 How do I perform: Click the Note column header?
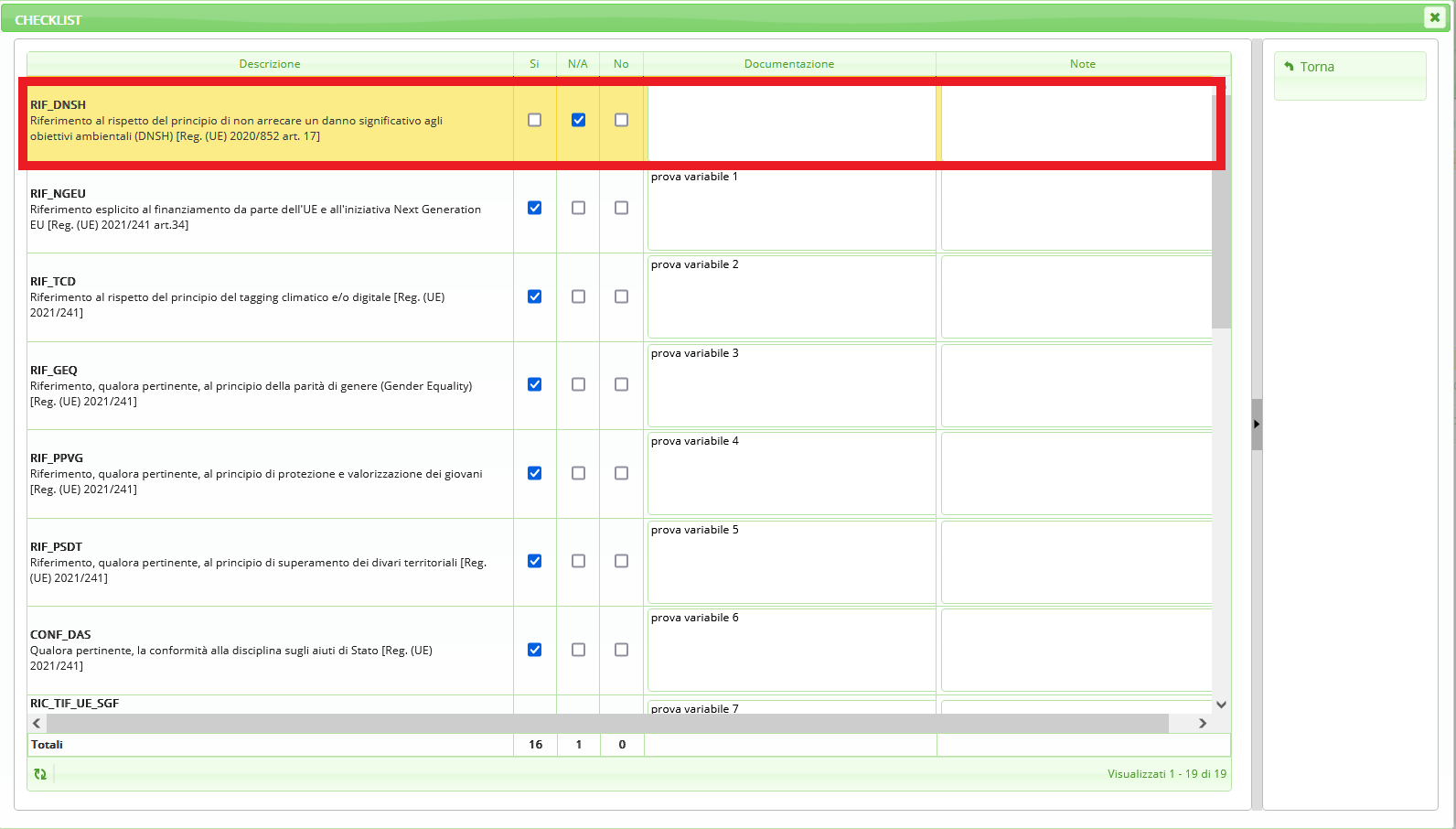pos(1082,64)
